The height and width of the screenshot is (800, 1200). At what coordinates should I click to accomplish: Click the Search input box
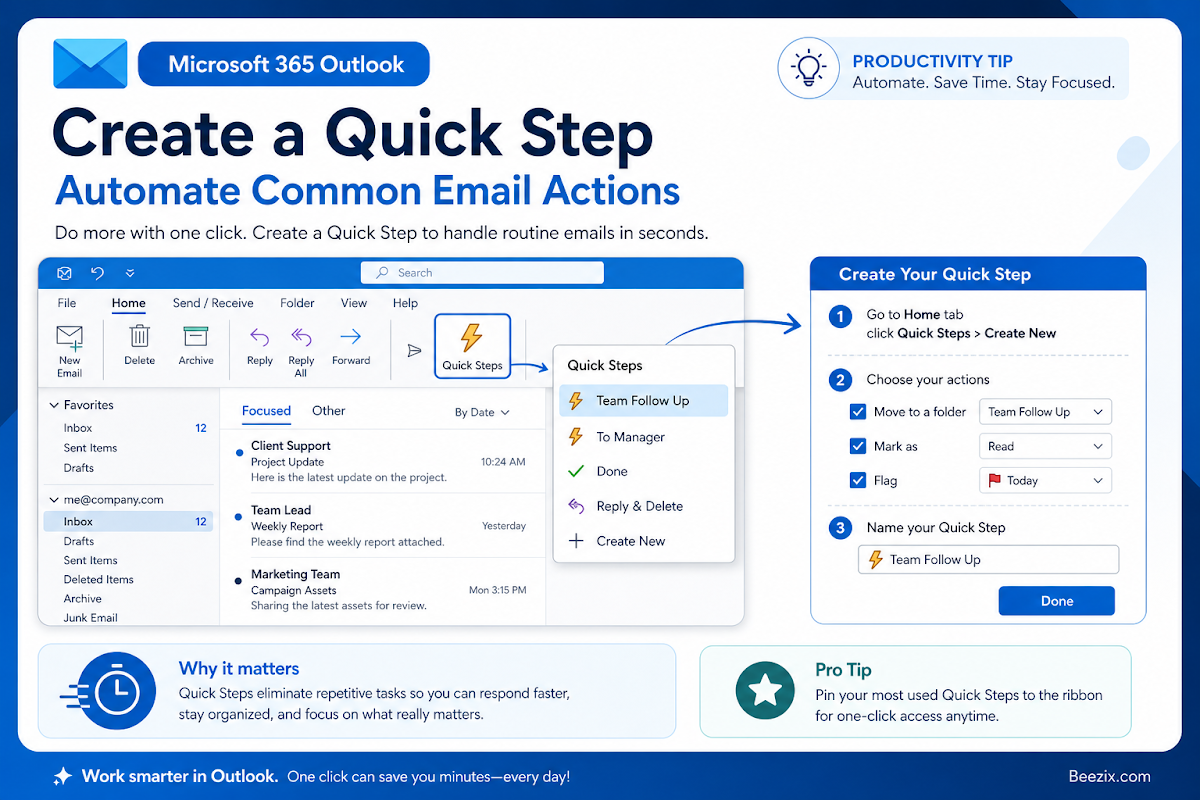pos(482,272)
